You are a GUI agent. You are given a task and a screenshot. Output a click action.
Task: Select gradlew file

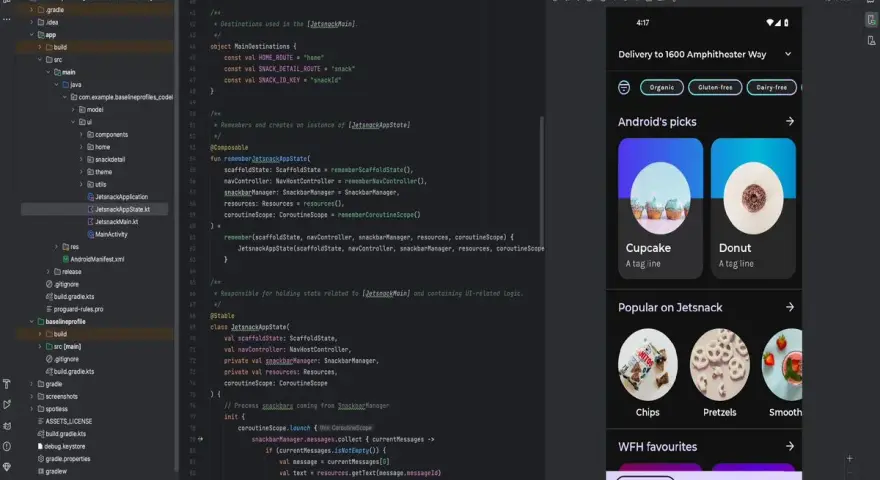[x=52, y=471]
